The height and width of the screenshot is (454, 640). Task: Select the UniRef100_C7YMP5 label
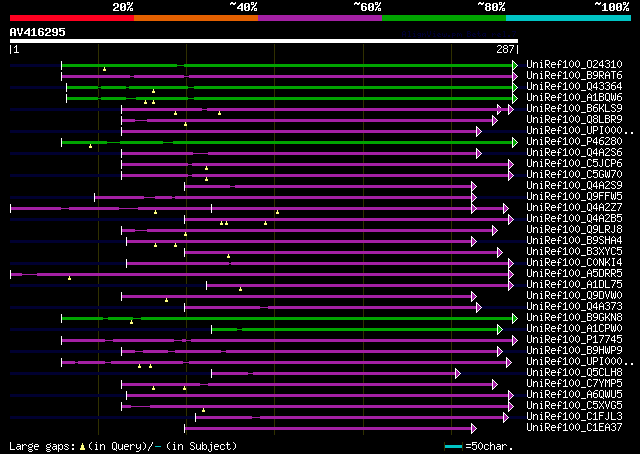574,384
